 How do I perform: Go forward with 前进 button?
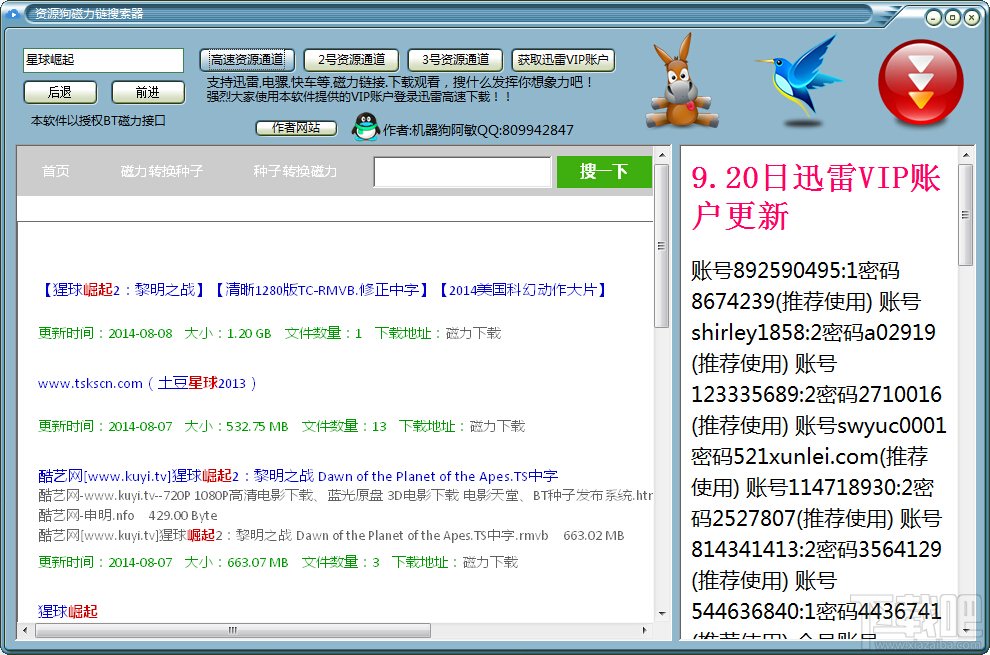click(148, 92)
